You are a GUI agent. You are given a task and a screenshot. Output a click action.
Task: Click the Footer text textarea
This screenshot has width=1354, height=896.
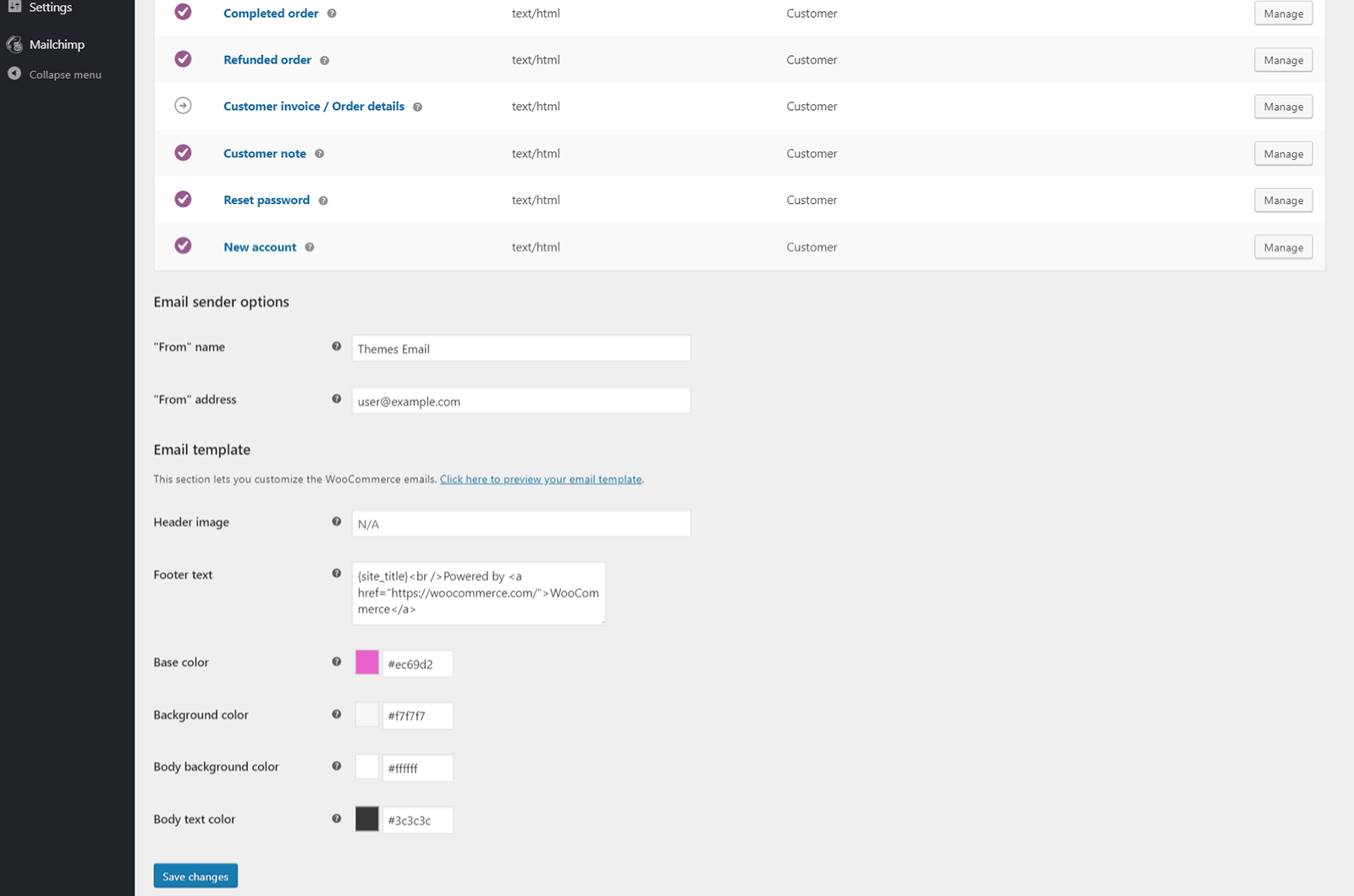(479, 593)
